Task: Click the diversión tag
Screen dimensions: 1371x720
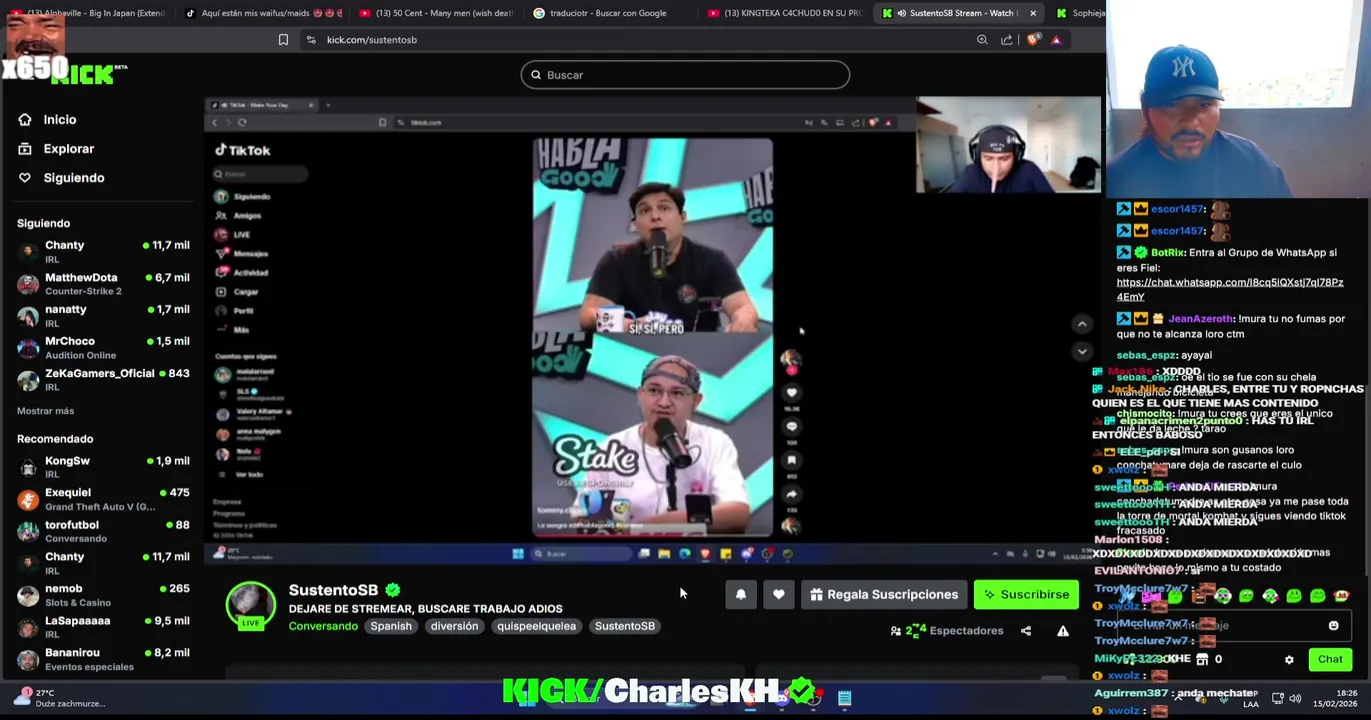Action: (454, 626)
